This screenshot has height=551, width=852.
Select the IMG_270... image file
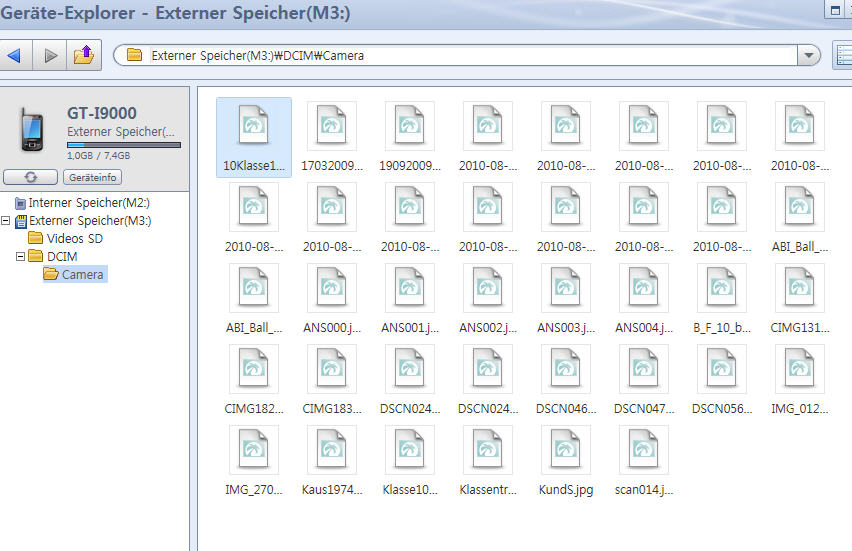coord(254,461)
